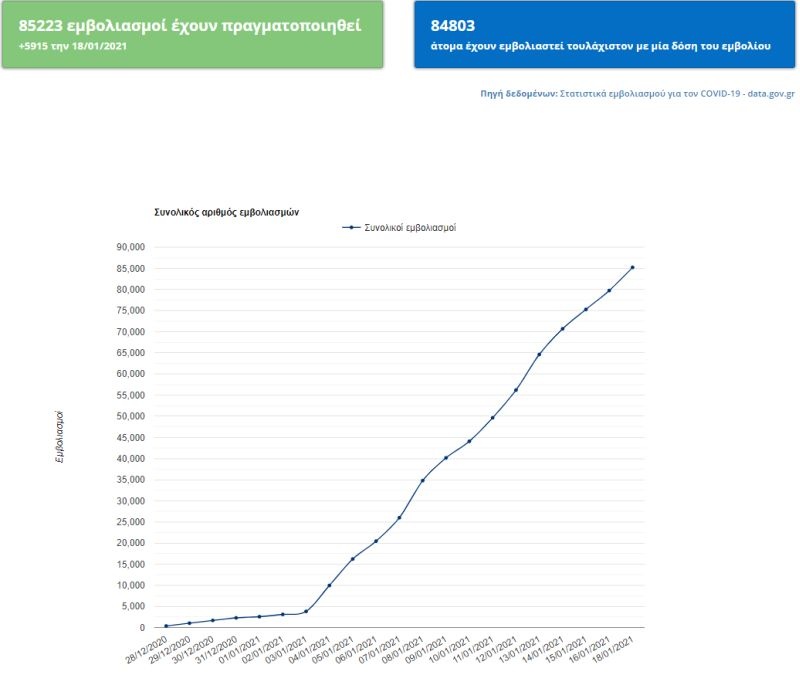Click the green total vaccinations card
This screenshot has width=800, height=675.
click(193, 34)
